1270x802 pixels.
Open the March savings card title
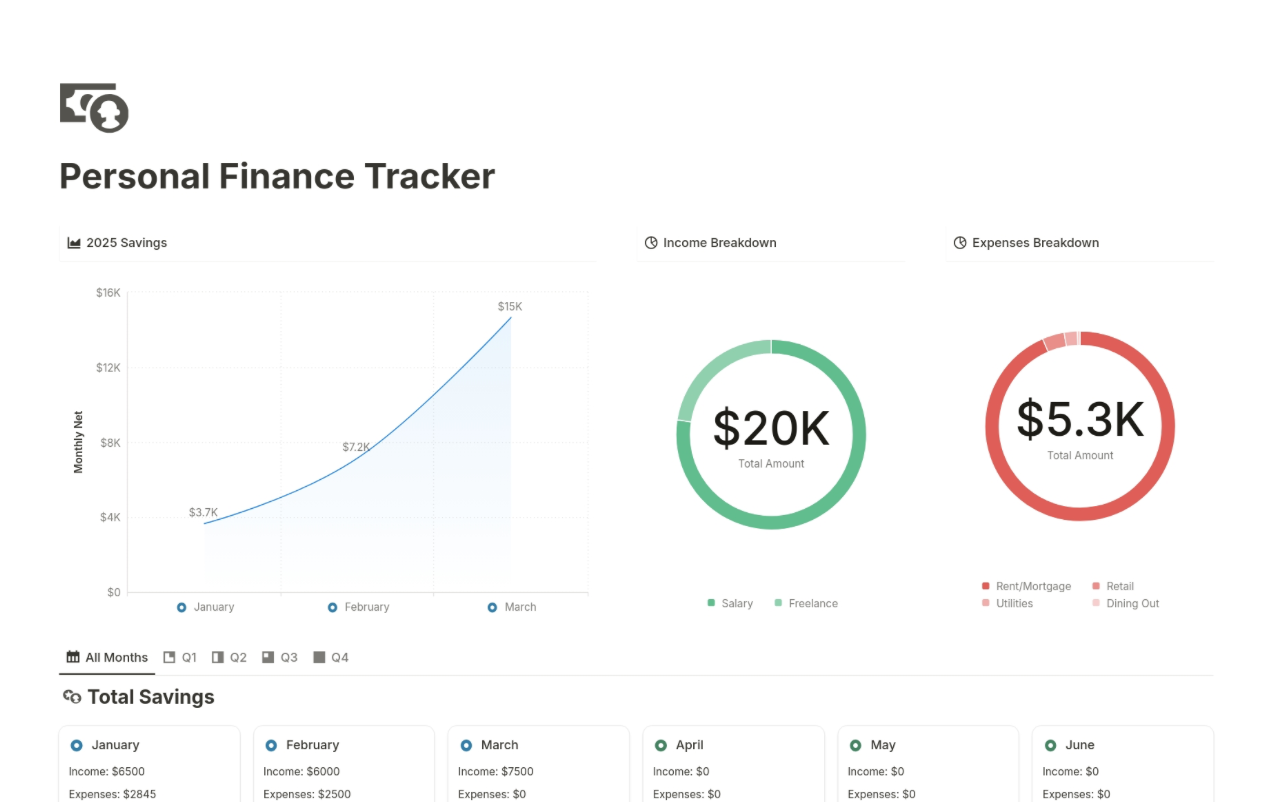[499, 745]
